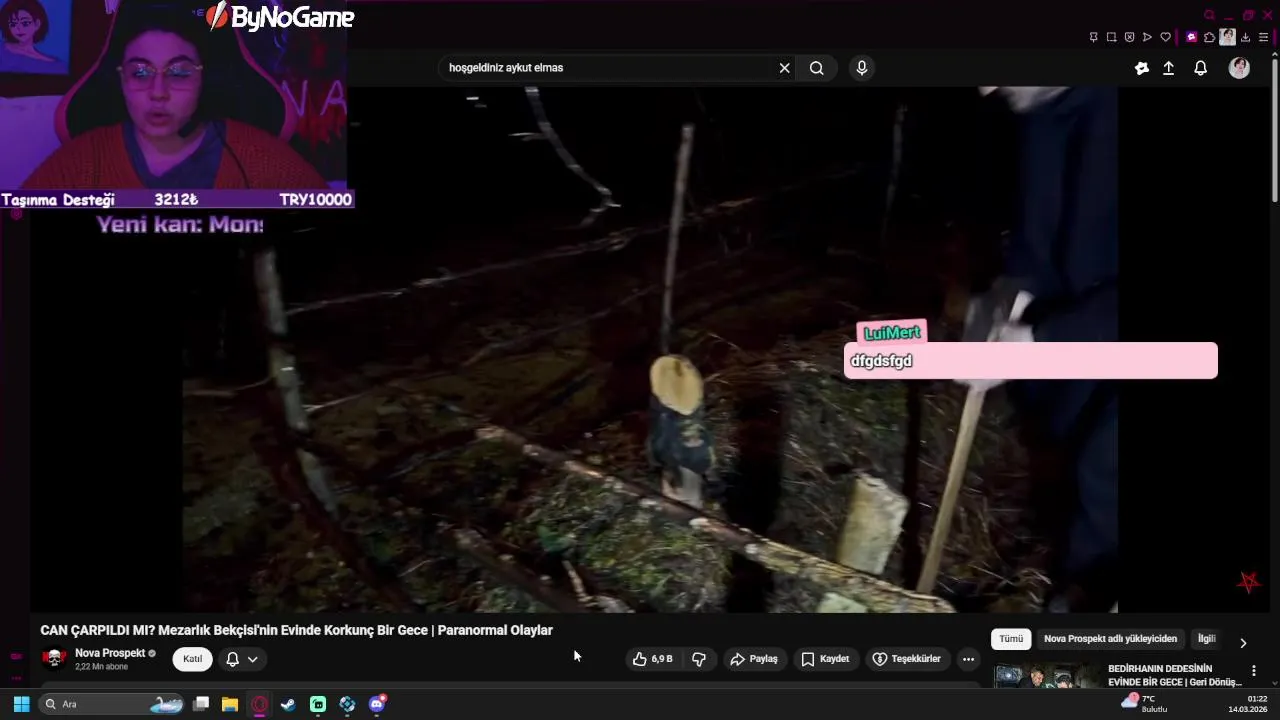Screen dimensions: 1280x720
Task: Open the 'BEDİRHANIN DEDESİNİN EVİNDE BİR GECE' title link
Action: (1174, 675)
